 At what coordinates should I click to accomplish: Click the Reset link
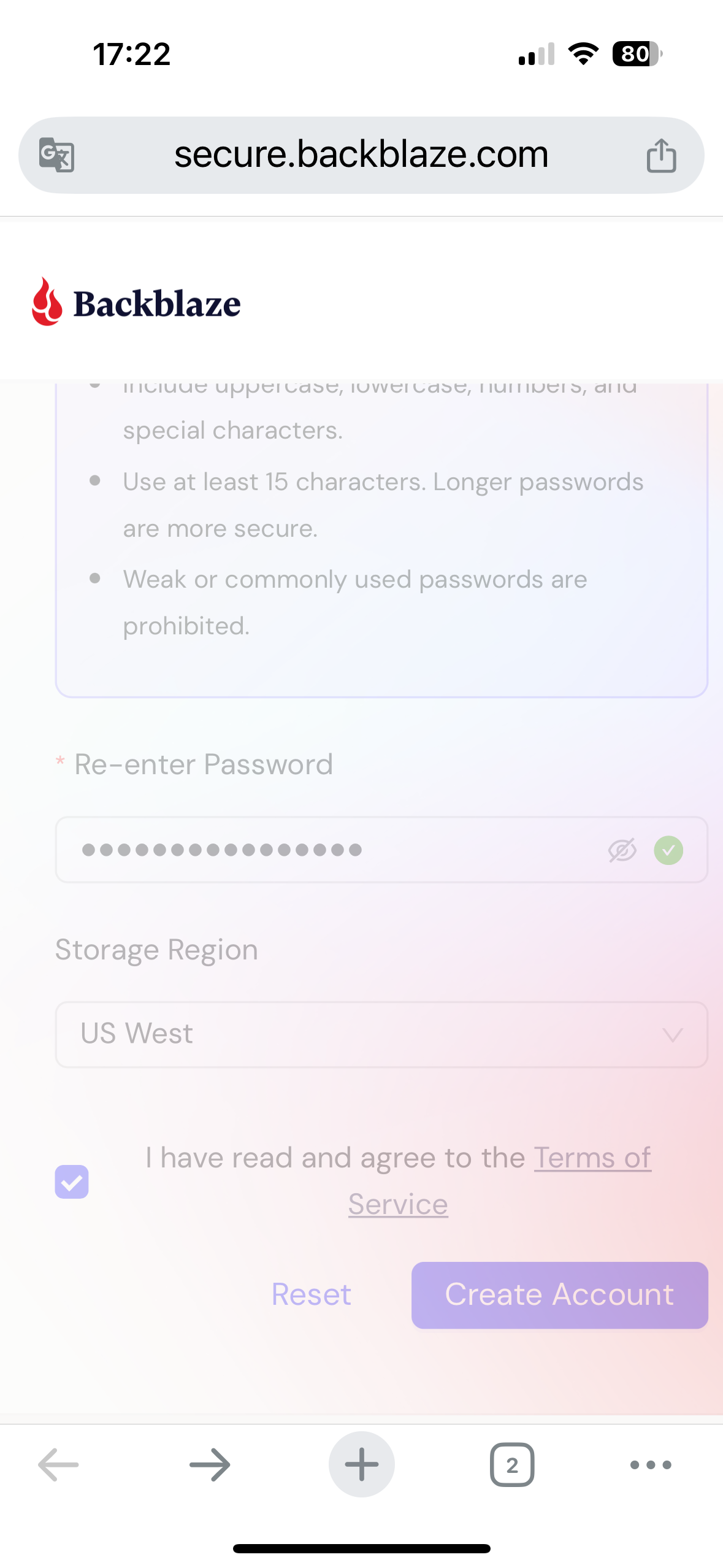point(312,1295)
